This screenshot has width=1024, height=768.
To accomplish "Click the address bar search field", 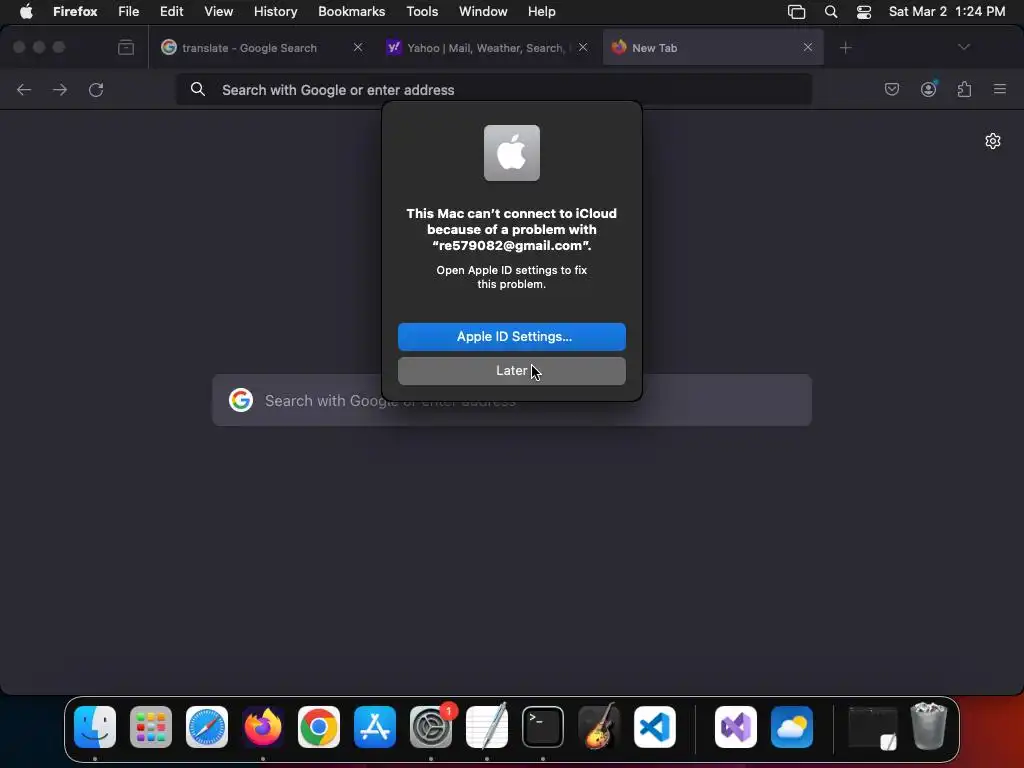I will 494,89.
